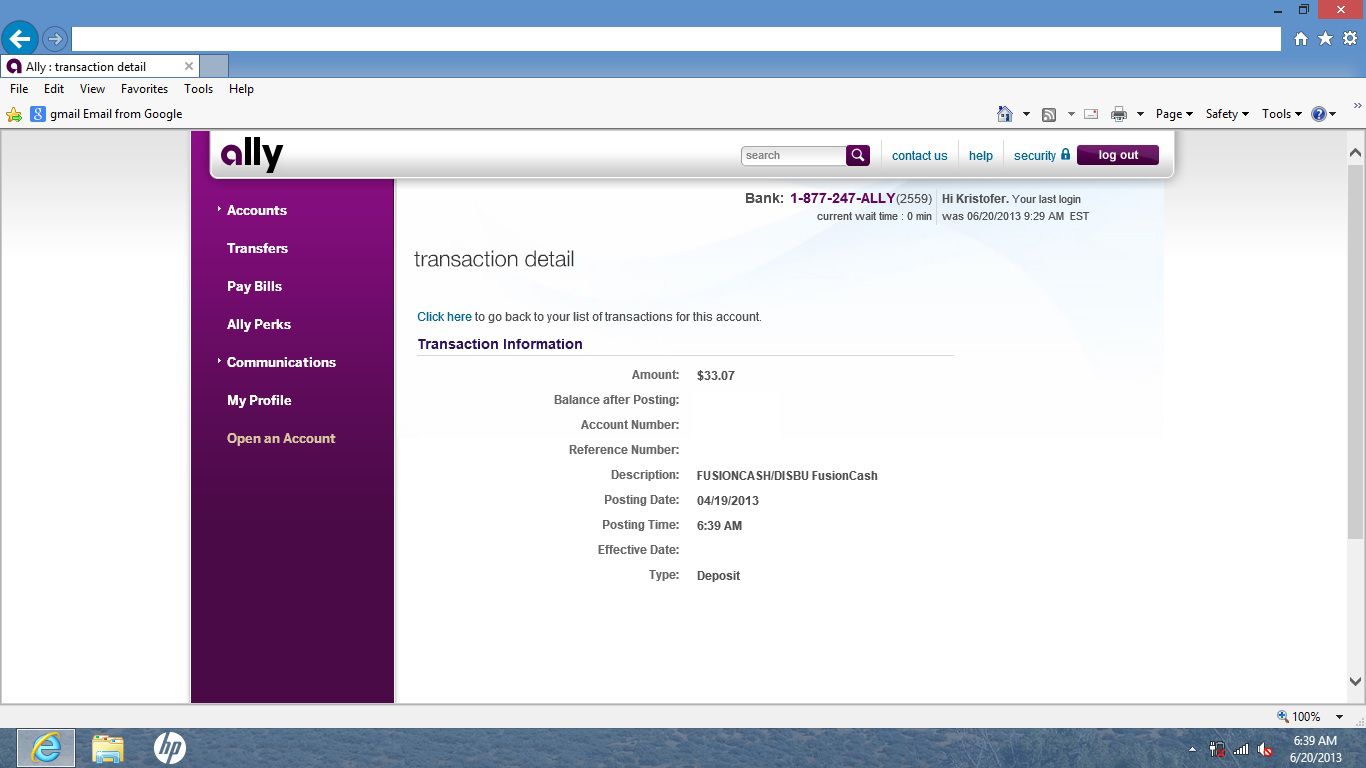Screen dimensions: 1366x768
Task: Select the FUSIONCASH/DISBU FusionCash description
Action: pos(787,476)
